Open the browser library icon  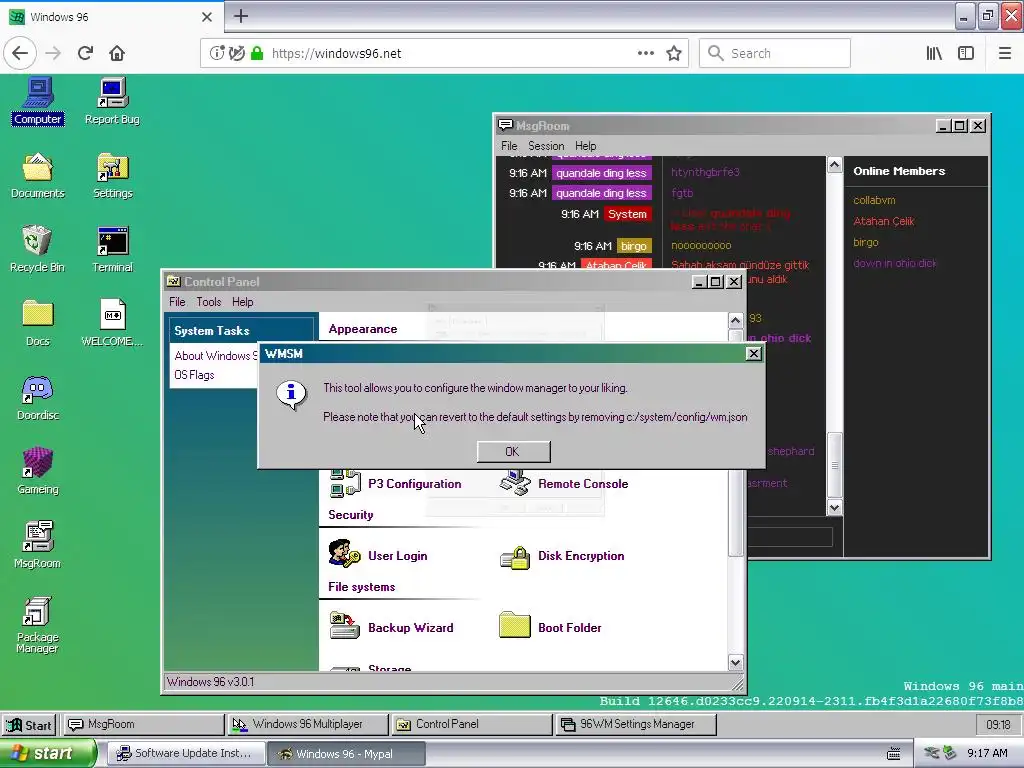934,54
